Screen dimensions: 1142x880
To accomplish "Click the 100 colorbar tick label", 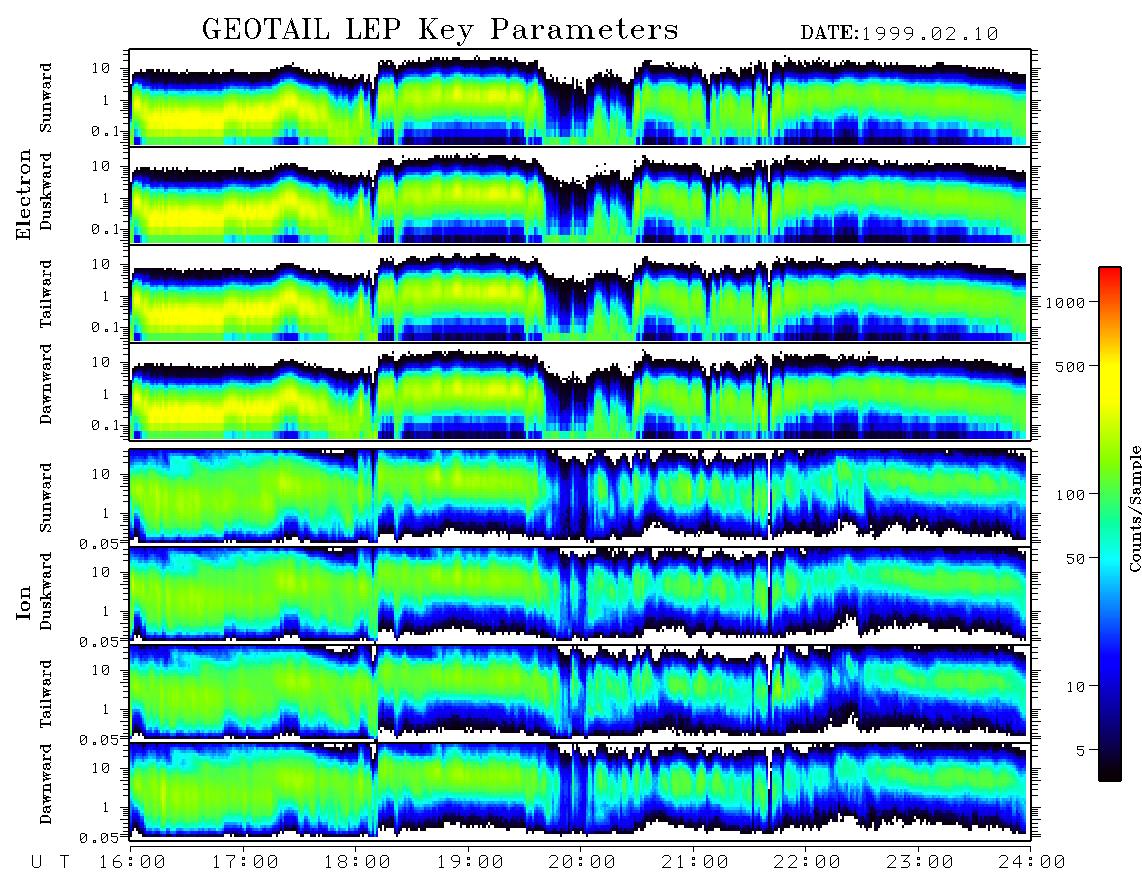I will [1071, 495].
